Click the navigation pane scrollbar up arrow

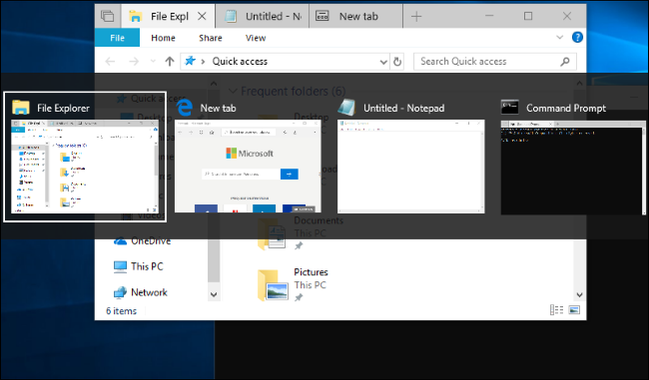click(x=214, y=84)
